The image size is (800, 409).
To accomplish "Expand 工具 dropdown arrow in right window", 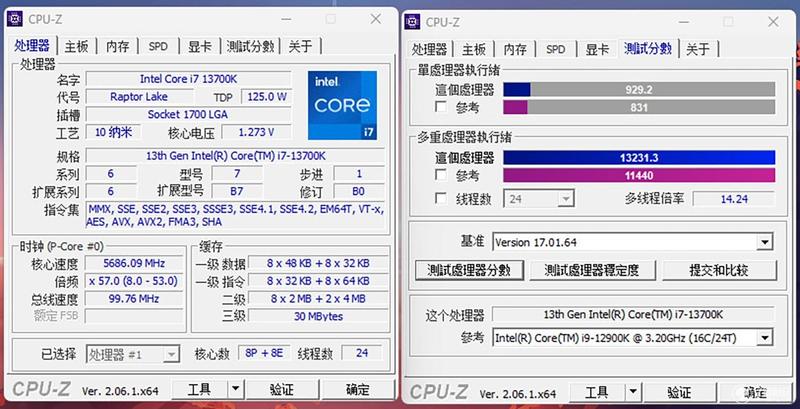I will pyautogui.click(x=633, y=392).
